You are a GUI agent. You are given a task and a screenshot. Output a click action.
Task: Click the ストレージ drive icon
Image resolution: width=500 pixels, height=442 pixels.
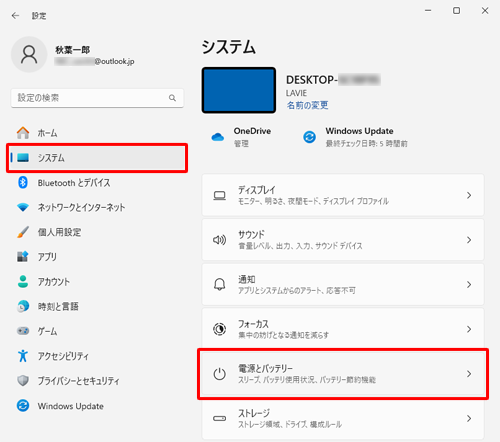pyautogui.click(x=219, y=418)
